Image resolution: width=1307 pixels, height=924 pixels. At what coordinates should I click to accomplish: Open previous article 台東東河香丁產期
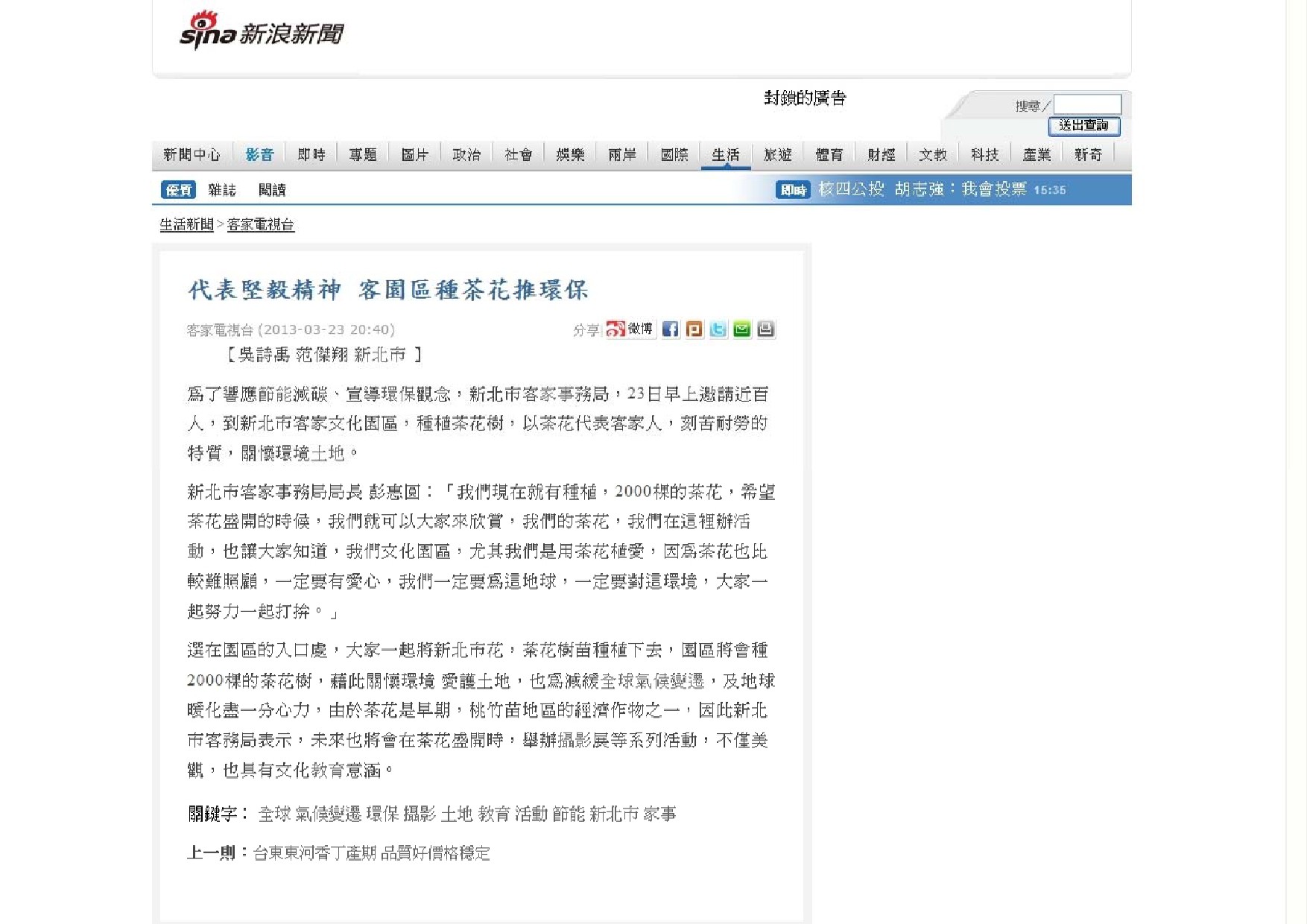pyautogui.click(x=372, y=852)
